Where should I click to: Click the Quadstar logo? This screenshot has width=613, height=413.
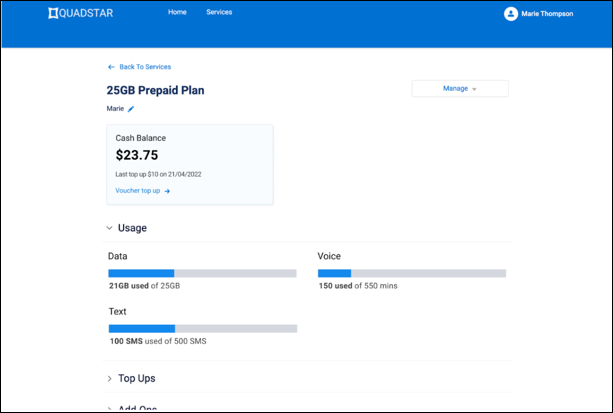(81, 13)
